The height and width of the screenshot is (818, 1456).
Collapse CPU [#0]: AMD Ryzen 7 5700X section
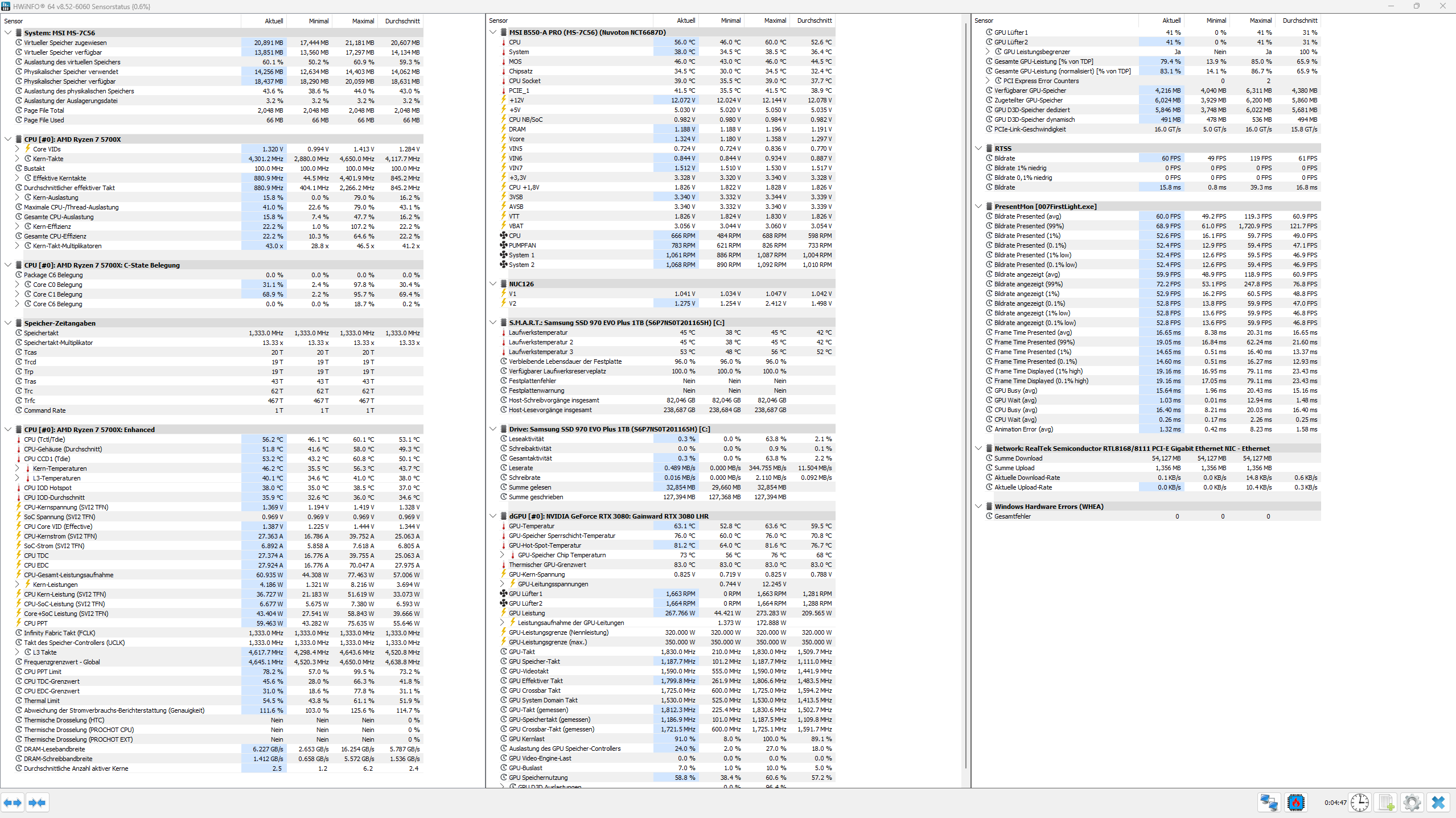tap(8, 139)
